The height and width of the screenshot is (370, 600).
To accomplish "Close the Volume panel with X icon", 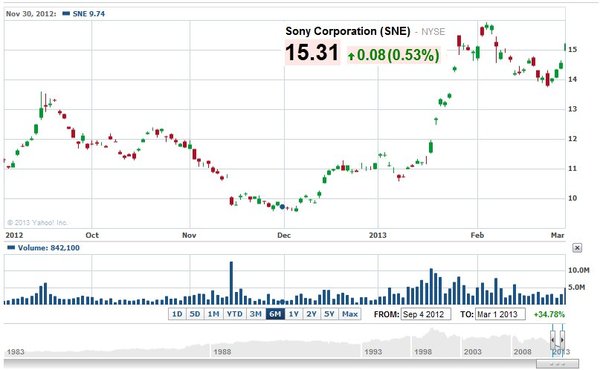I will pos(577,248).
